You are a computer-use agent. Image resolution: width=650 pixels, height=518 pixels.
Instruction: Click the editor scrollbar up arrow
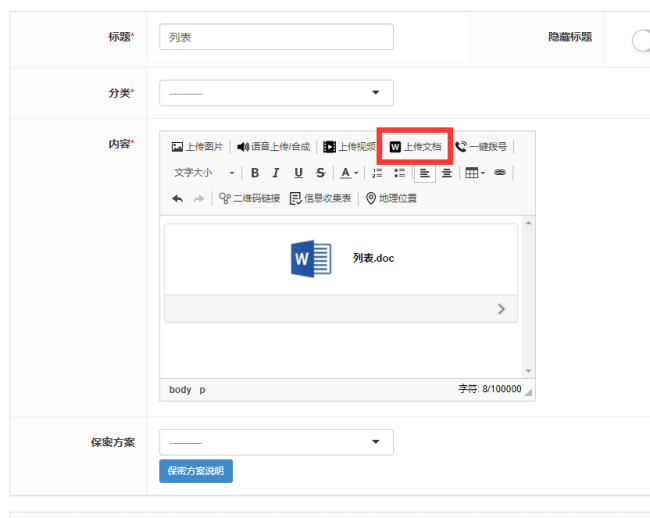coord(529,223)
